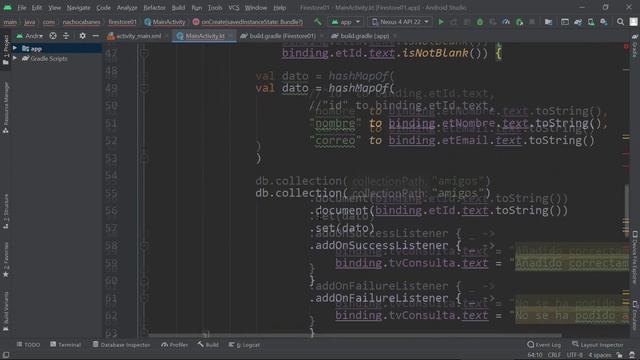This screenshot has height=360, width=640.
Task: Open the Favorites side tool window
Action: click(6, 260)
